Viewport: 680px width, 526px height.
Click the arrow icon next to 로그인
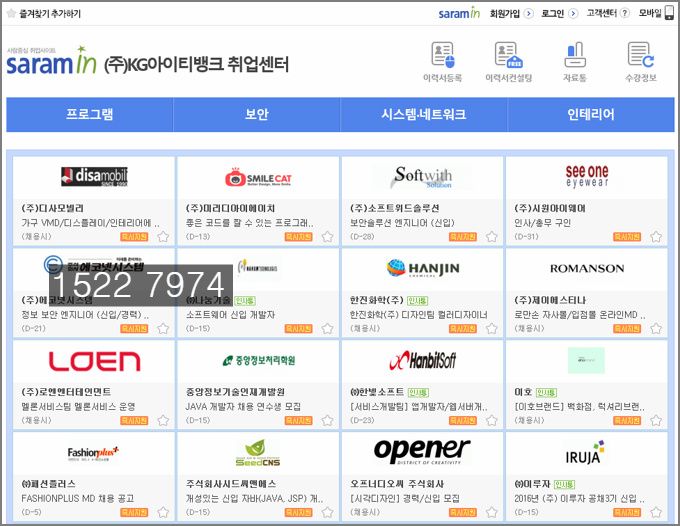(573, 13)
